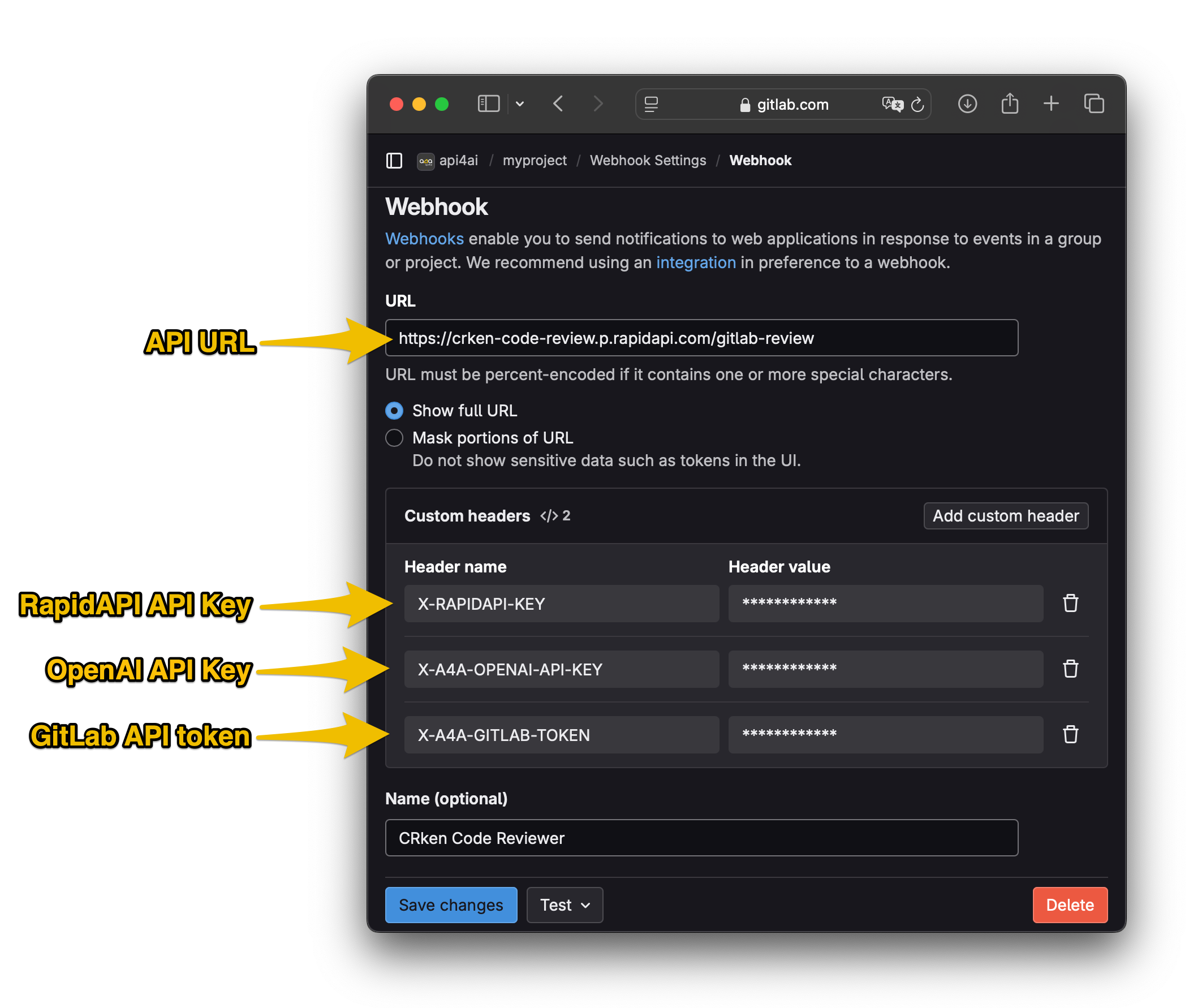Click the Header name column label
This screenshot has height=1008, width=1189.
point(455,566)
